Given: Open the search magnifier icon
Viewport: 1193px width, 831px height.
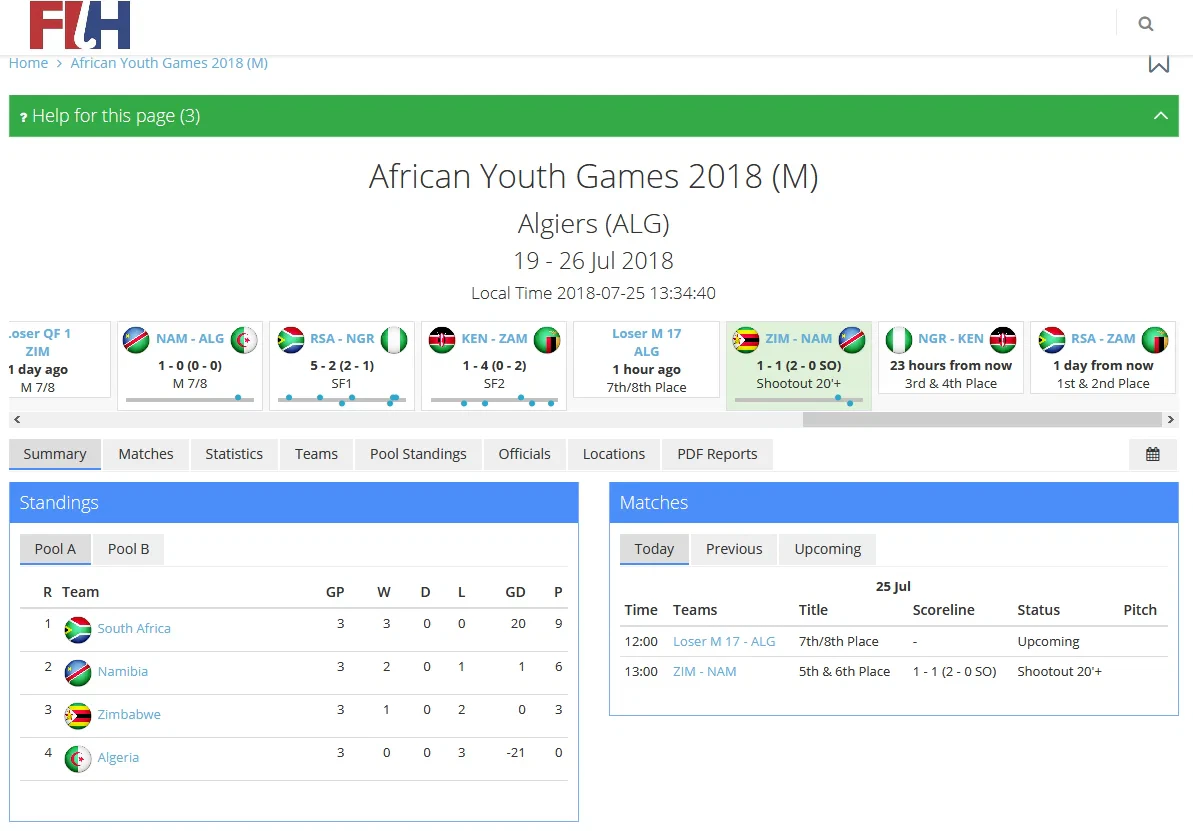Looking at the screenshot, I should point(1146,24).
